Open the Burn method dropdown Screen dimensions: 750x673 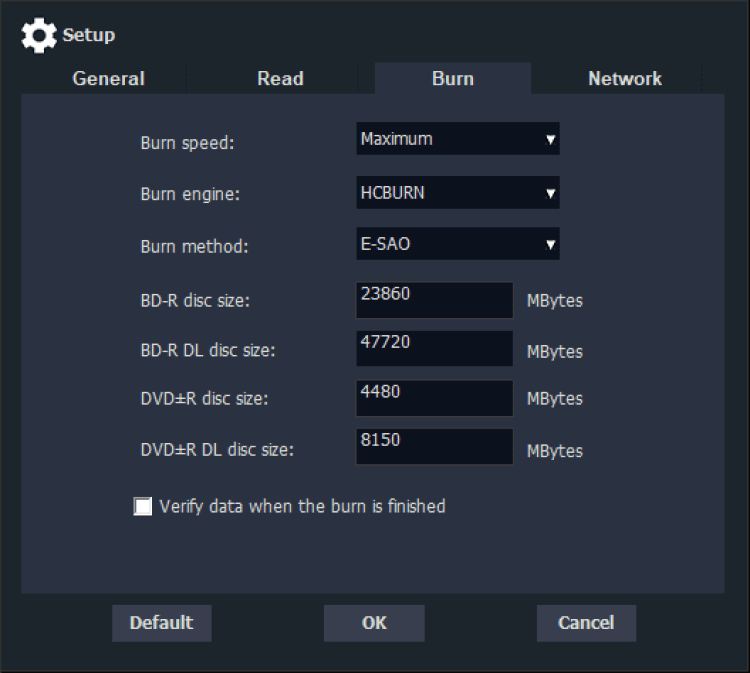[x=458, y=244]
